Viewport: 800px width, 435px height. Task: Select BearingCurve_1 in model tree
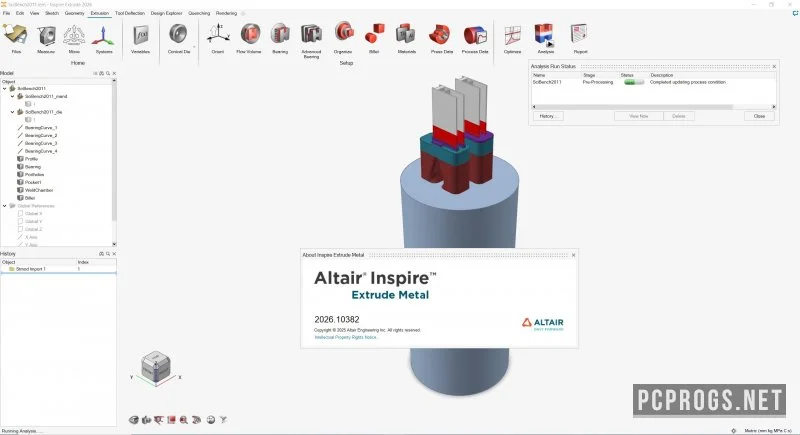[x=41, y=127]
